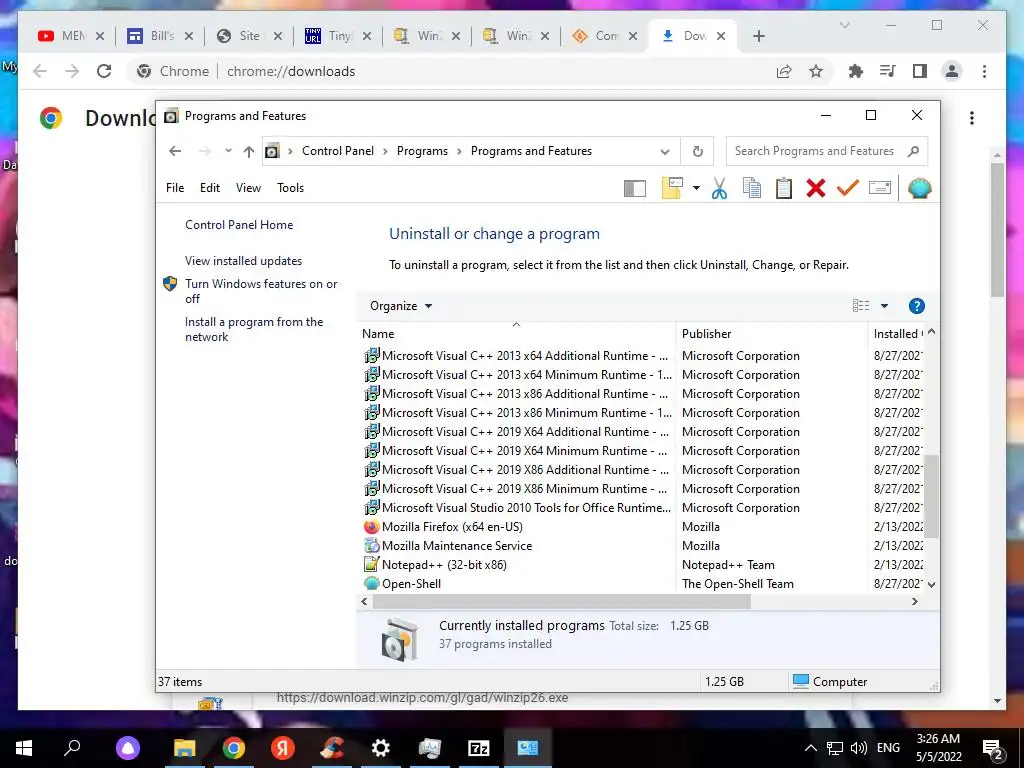Click Windows Start button

coord(24,748)
